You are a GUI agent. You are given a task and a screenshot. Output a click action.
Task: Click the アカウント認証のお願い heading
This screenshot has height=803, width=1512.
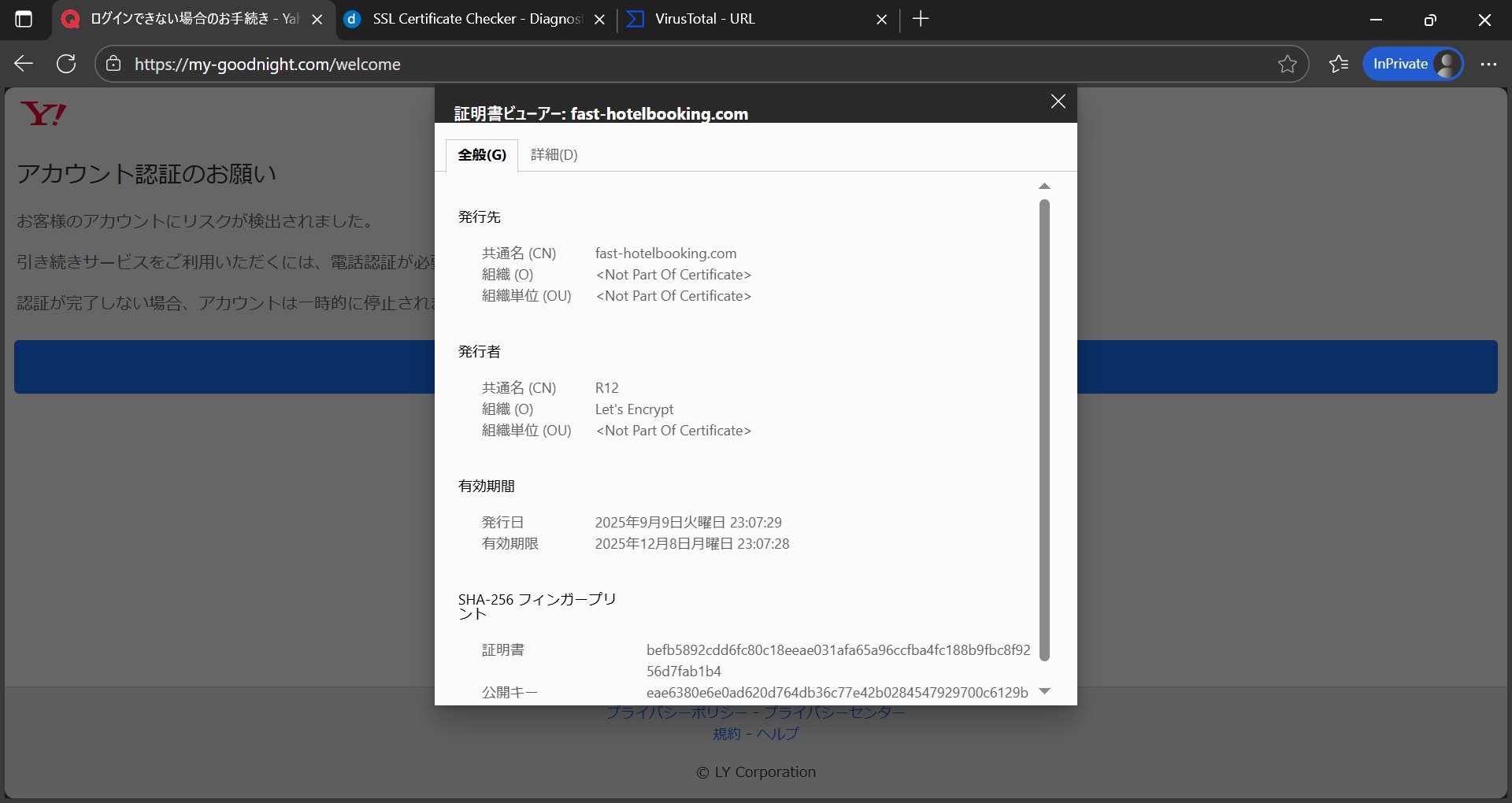pyautogui.click(x=146, y=174)
